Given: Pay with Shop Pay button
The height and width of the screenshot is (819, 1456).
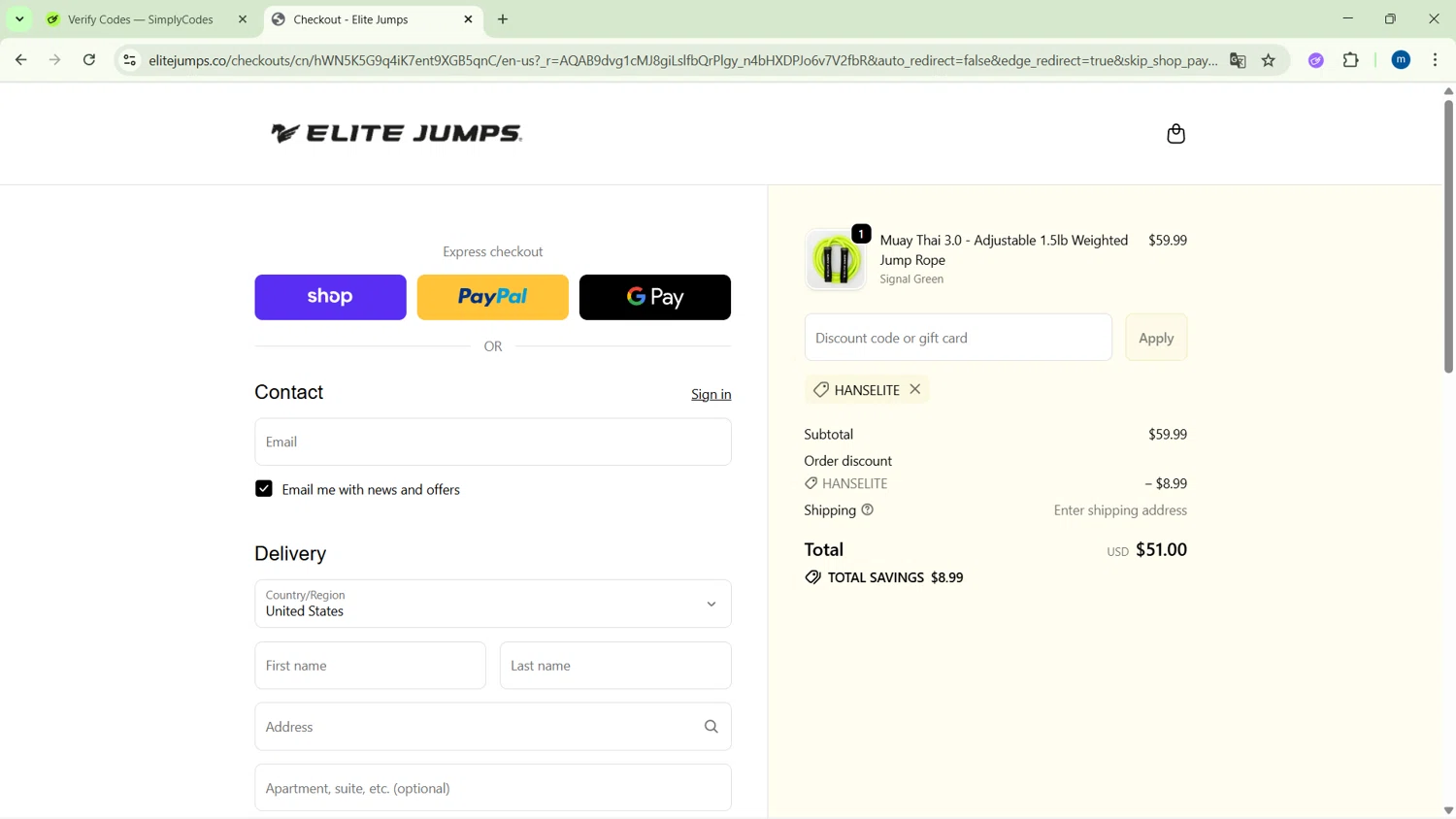Looking at the screenshot, I should tap(330, 297).
